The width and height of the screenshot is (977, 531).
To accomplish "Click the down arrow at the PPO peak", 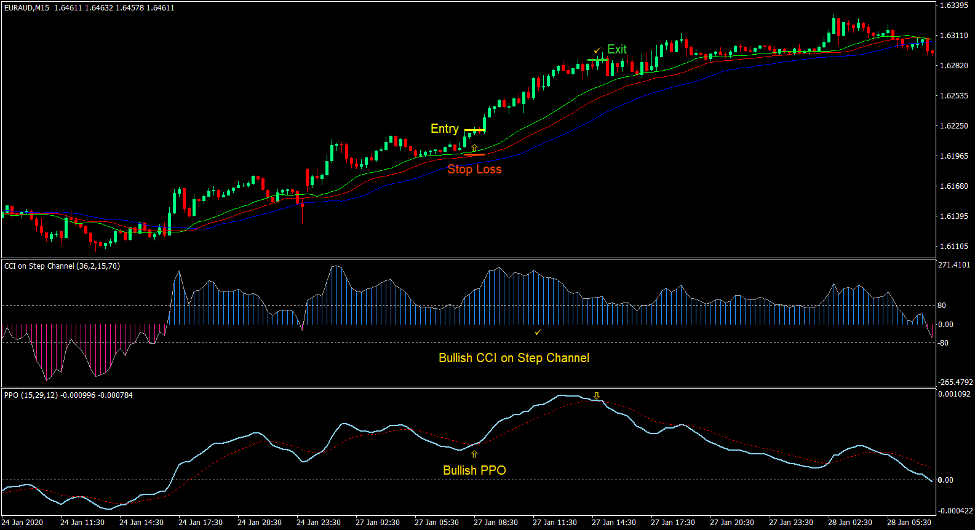I will (597, 395).
